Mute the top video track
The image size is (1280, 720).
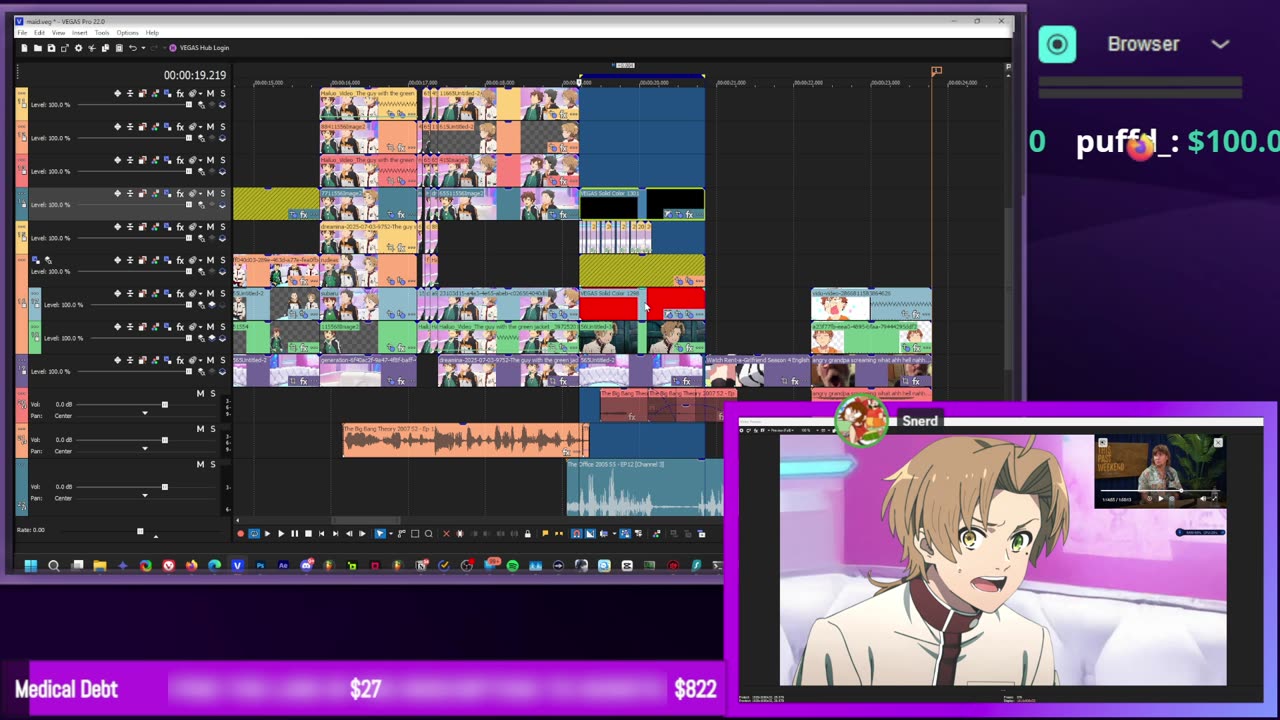click(x=210, y=93)
